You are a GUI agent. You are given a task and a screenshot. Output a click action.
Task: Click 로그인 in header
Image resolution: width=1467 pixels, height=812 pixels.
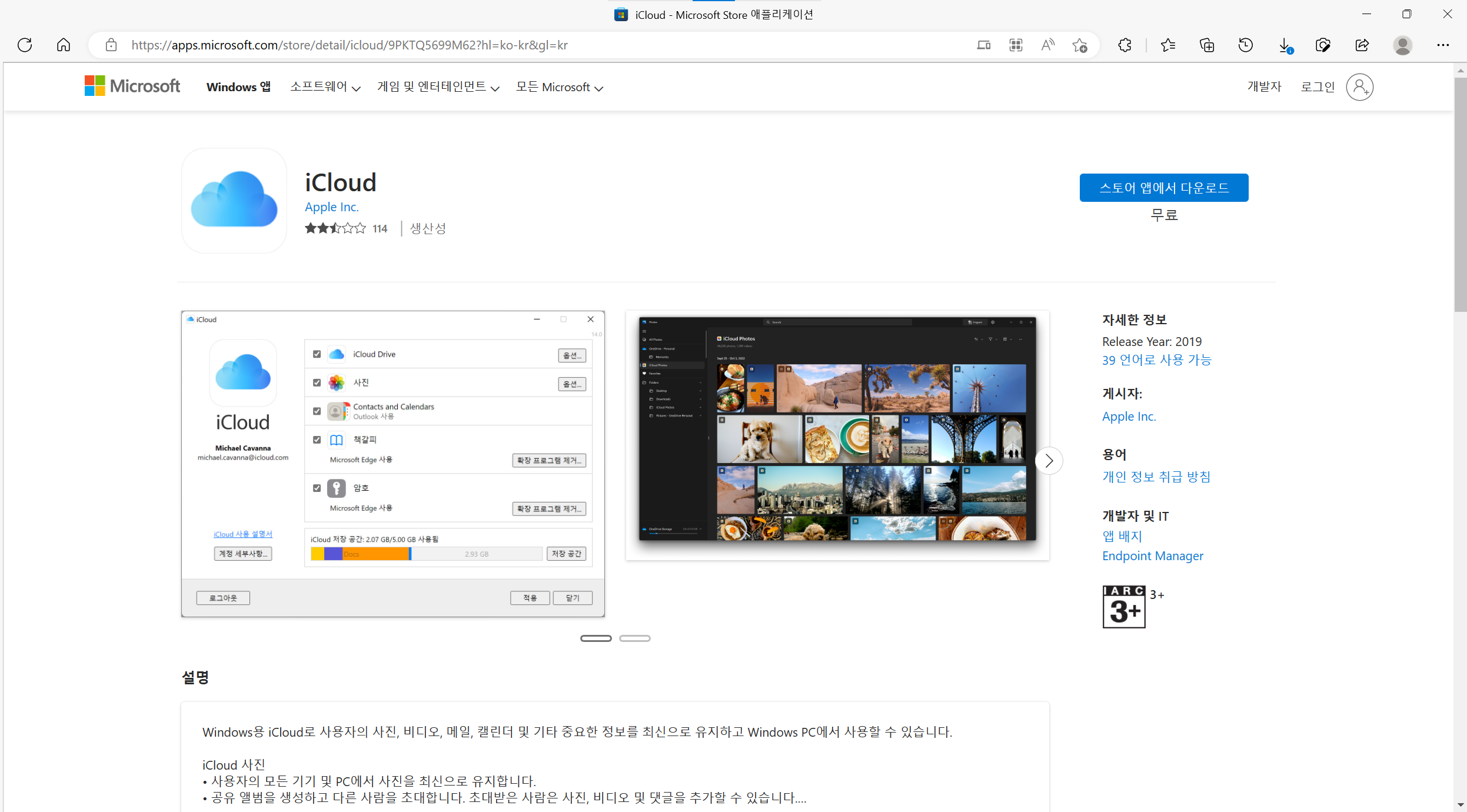tap(1318, 86)
